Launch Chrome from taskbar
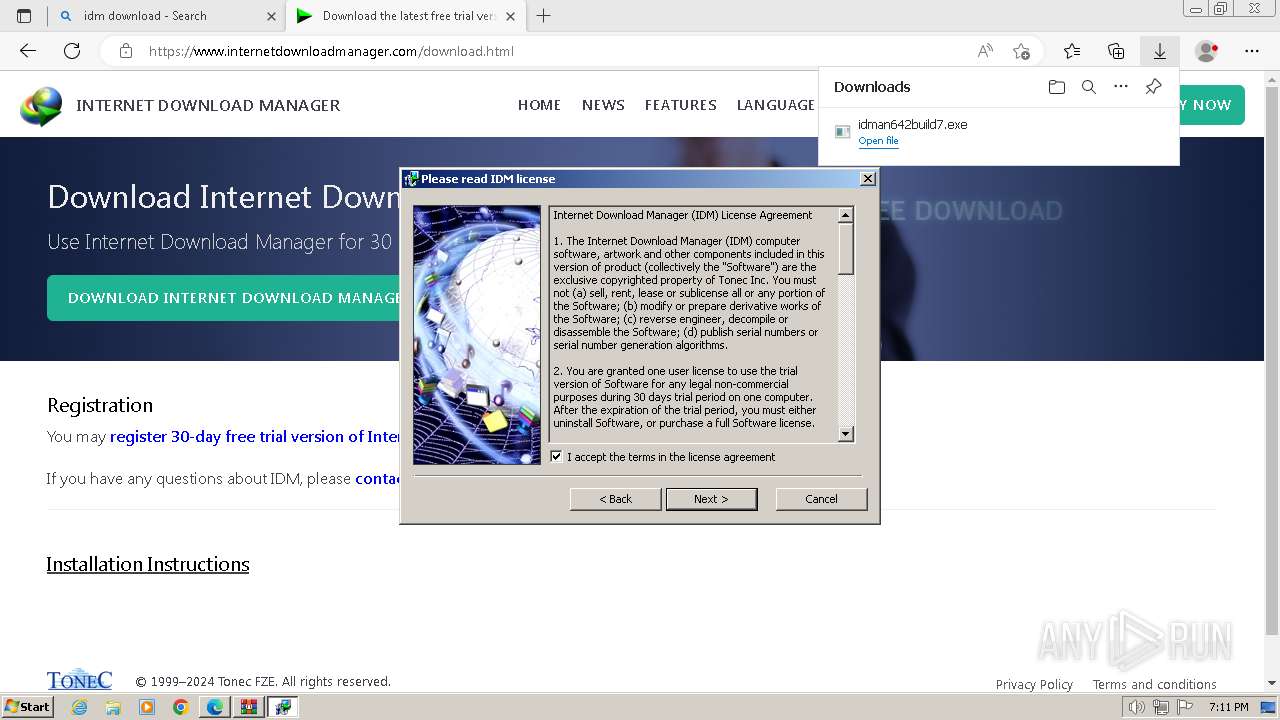This screenshot has width=1280, height=720. tap(181, 707)
